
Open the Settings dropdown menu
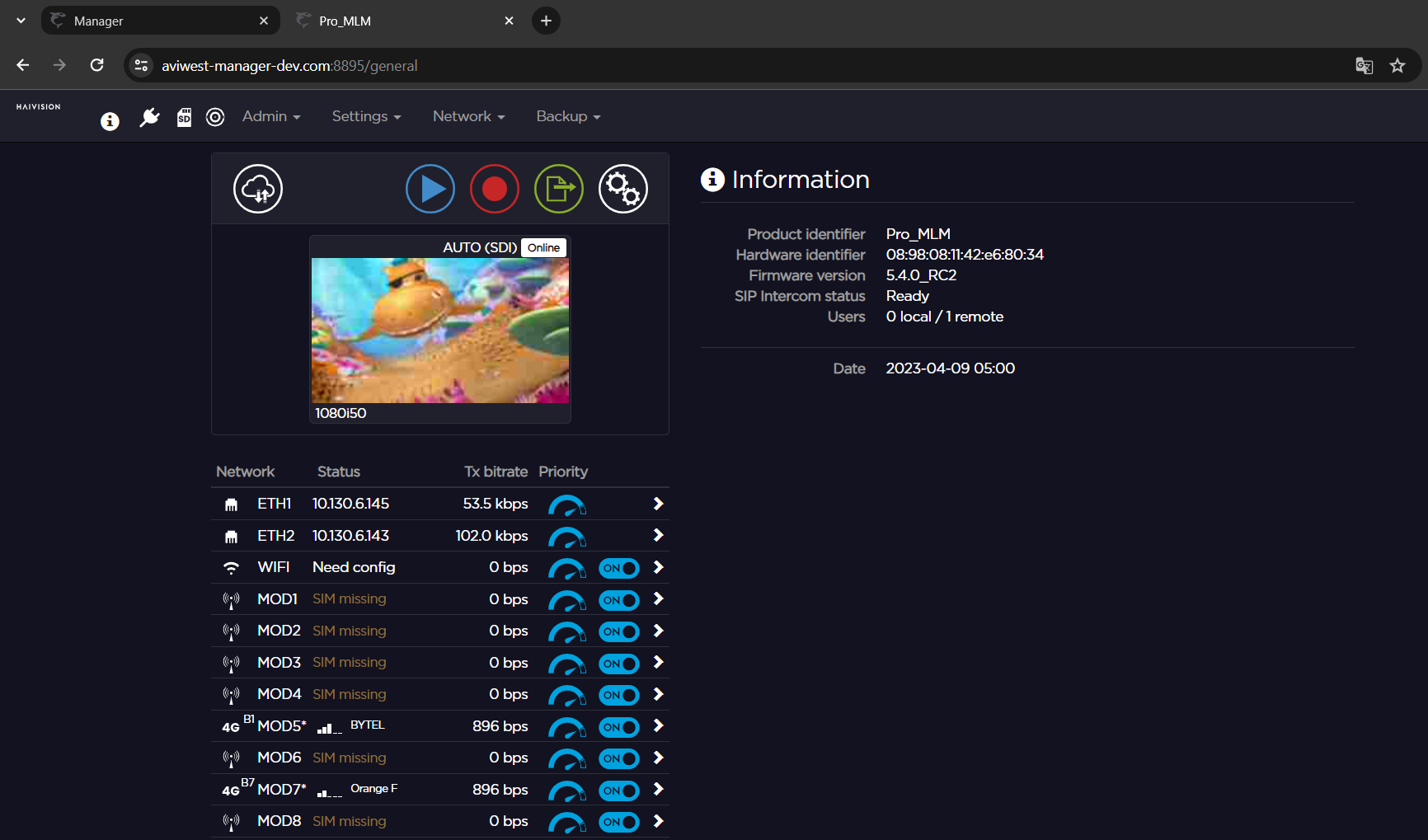coord(366,117)
